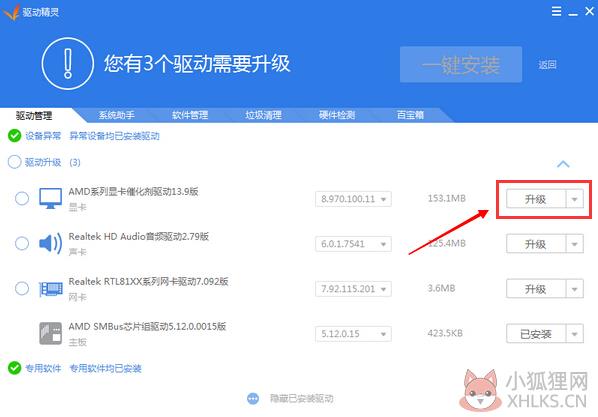Expand arrow next to network card 升级 button
The width and height of the screenshot is (598, 417).
pos(574,289)
